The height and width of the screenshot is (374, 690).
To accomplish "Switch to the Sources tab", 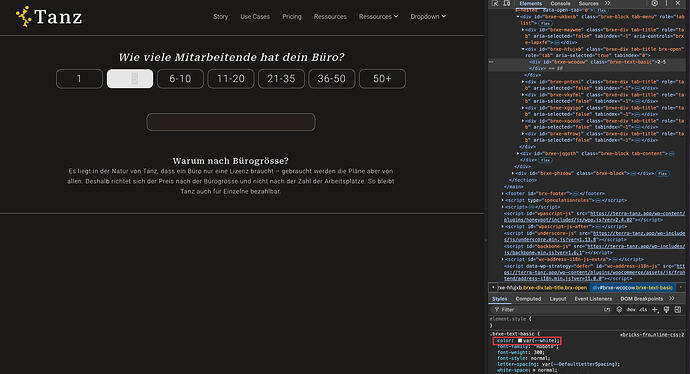I will 588,3.
